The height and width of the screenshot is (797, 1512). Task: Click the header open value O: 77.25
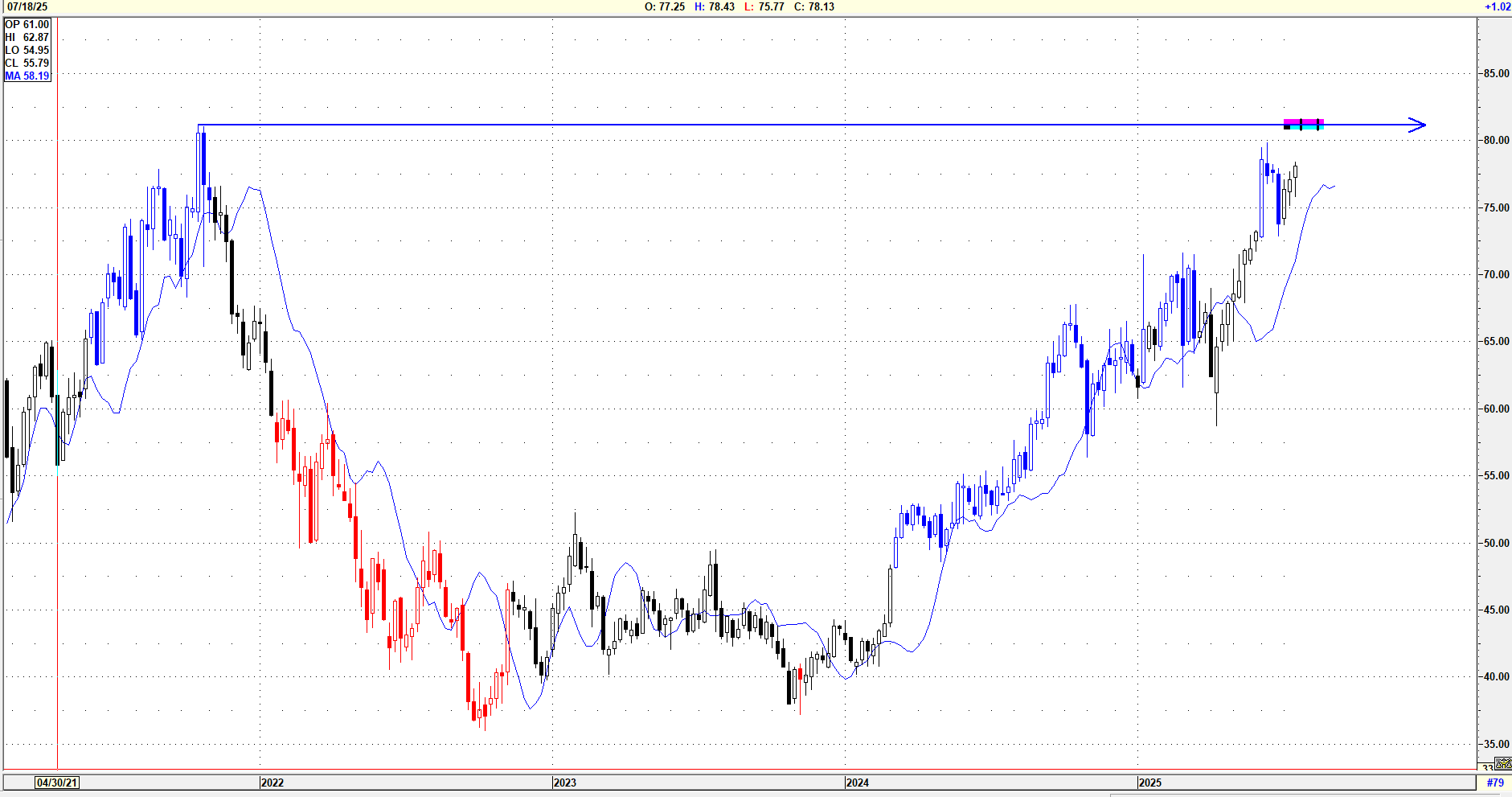pos(665,6)
